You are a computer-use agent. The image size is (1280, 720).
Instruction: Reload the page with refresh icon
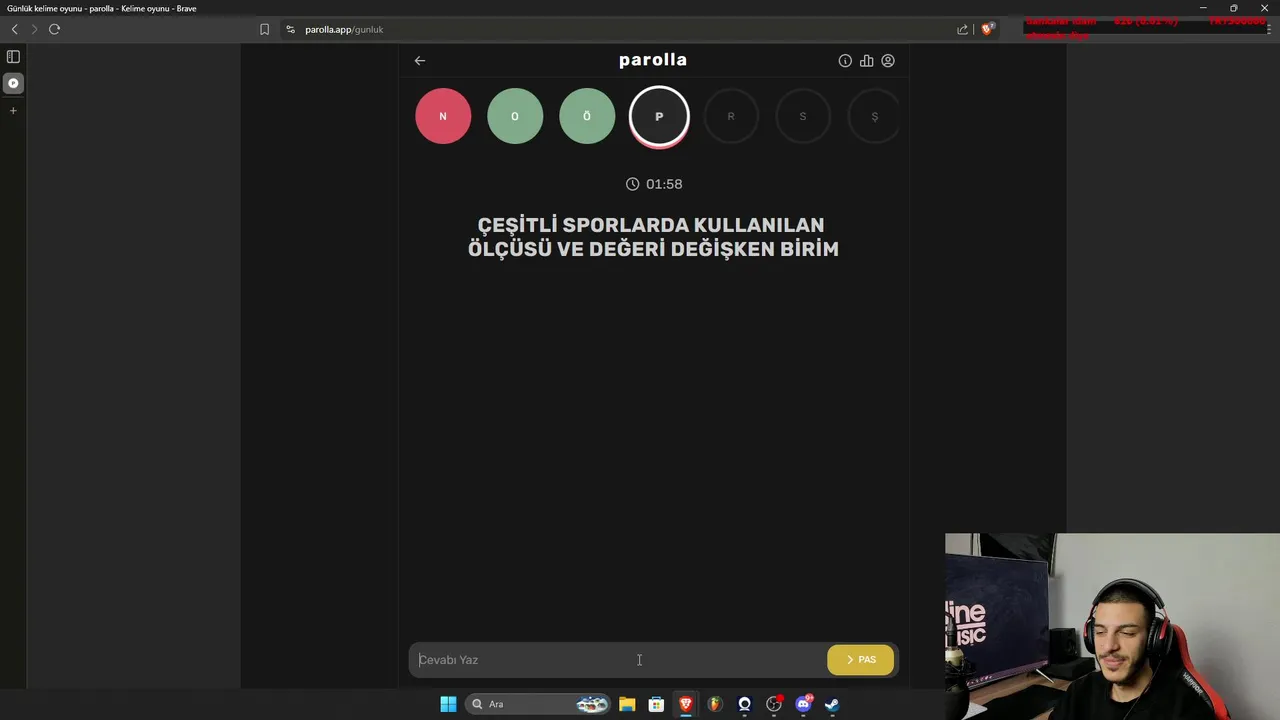pyautogui.click(x=55, y=29)
